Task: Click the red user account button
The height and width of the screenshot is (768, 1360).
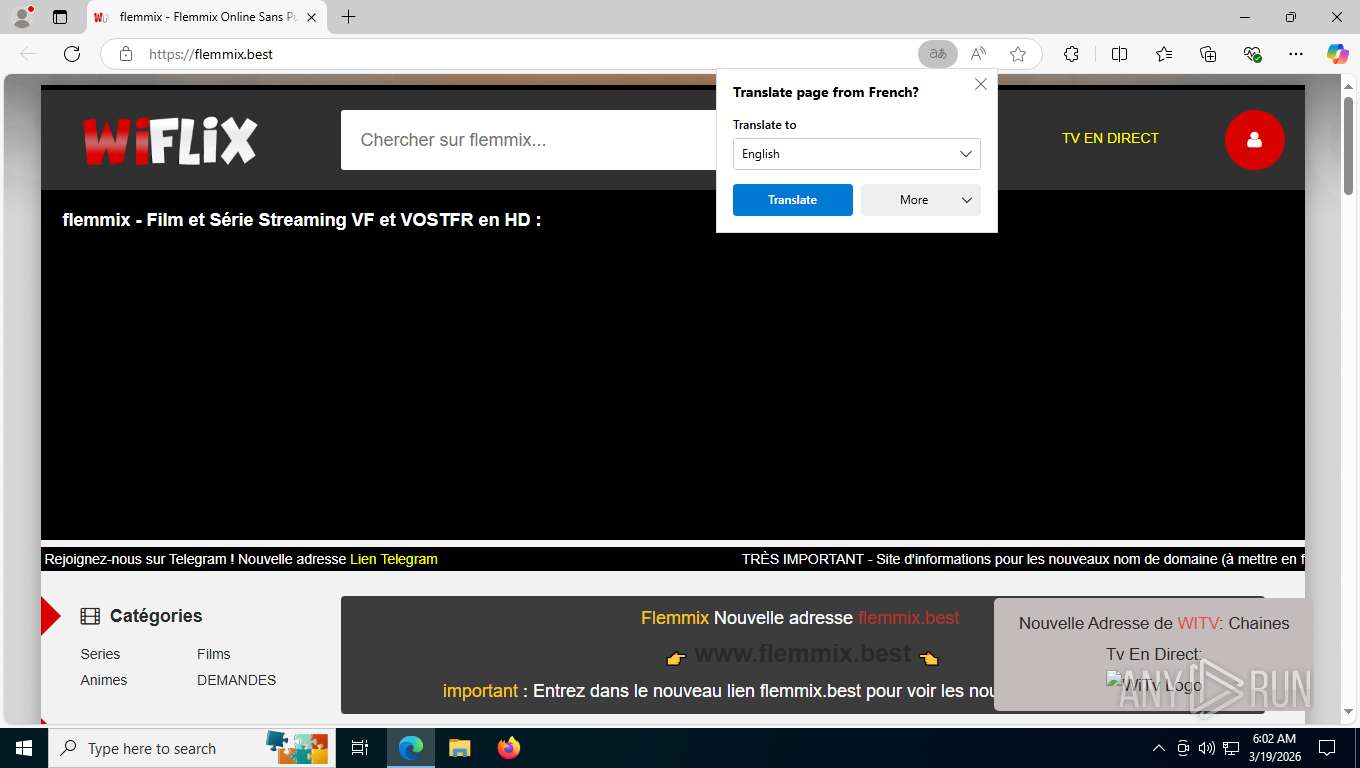Action: [x=1254, y=140]
